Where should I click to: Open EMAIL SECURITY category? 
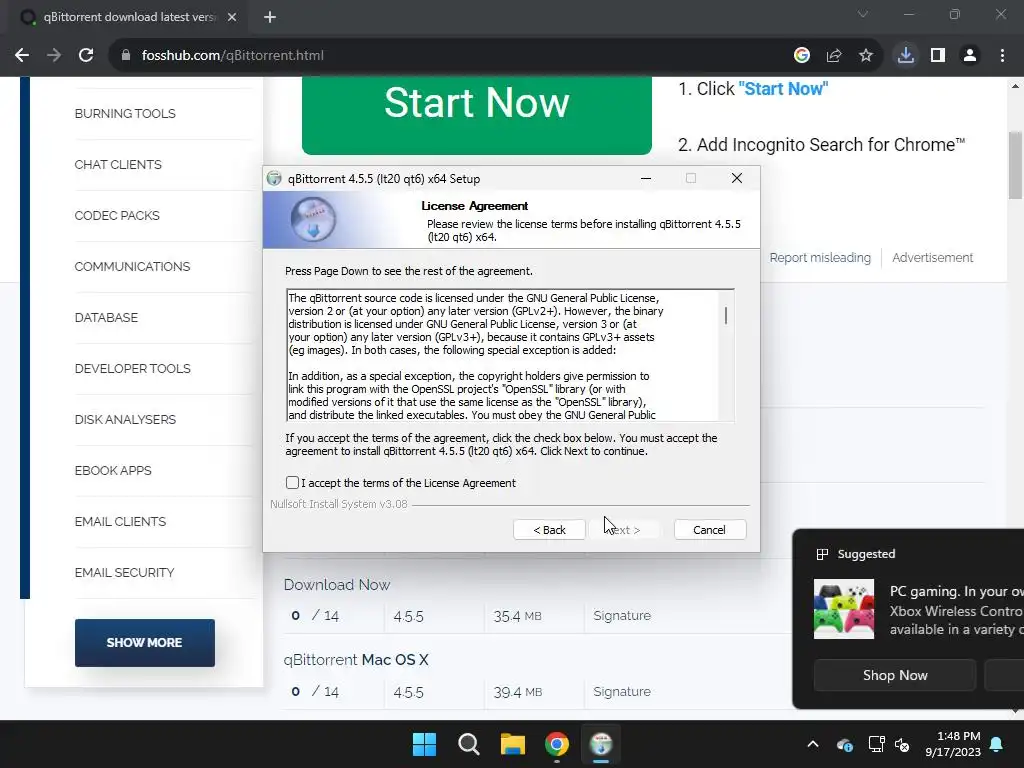(124, 572)
